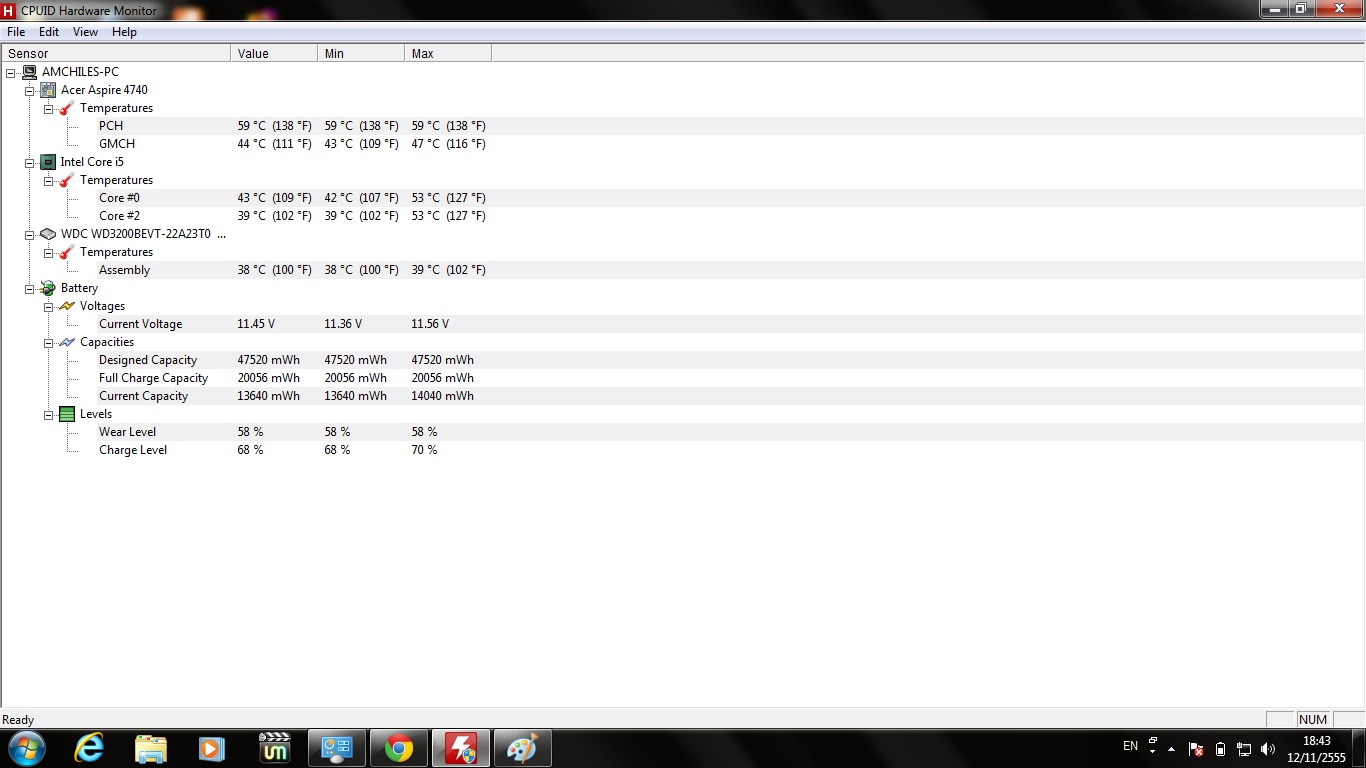
Task: Collapse Temperatures under Acer Aspire 4740
Action: tap(49, 108)
